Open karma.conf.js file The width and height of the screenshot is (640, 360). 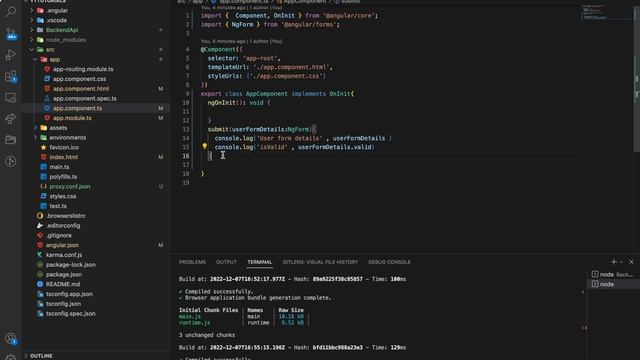(64, 255)
